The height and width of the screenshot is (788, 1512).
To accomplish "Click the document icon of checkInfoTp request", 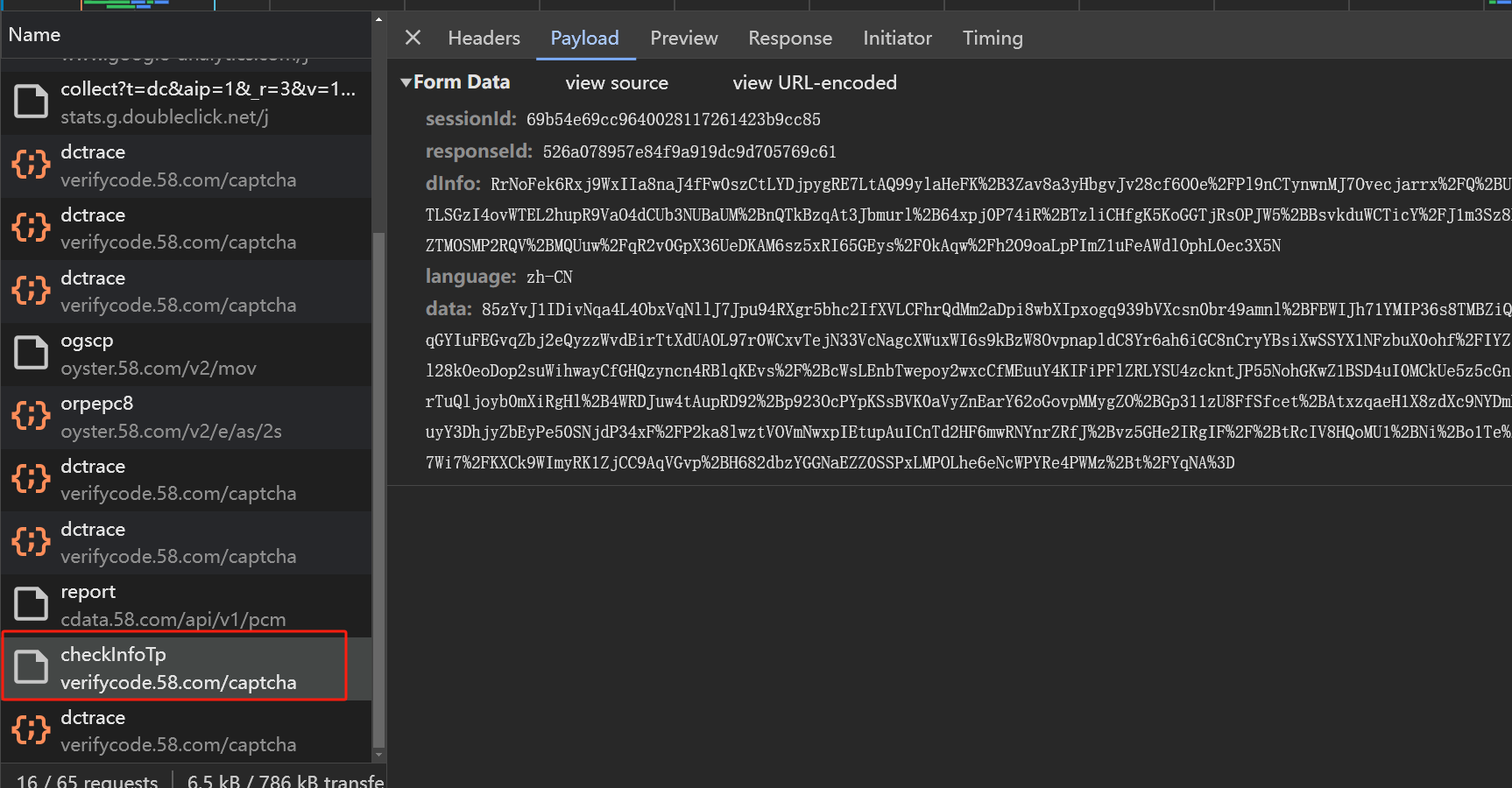I will [31, 667].
